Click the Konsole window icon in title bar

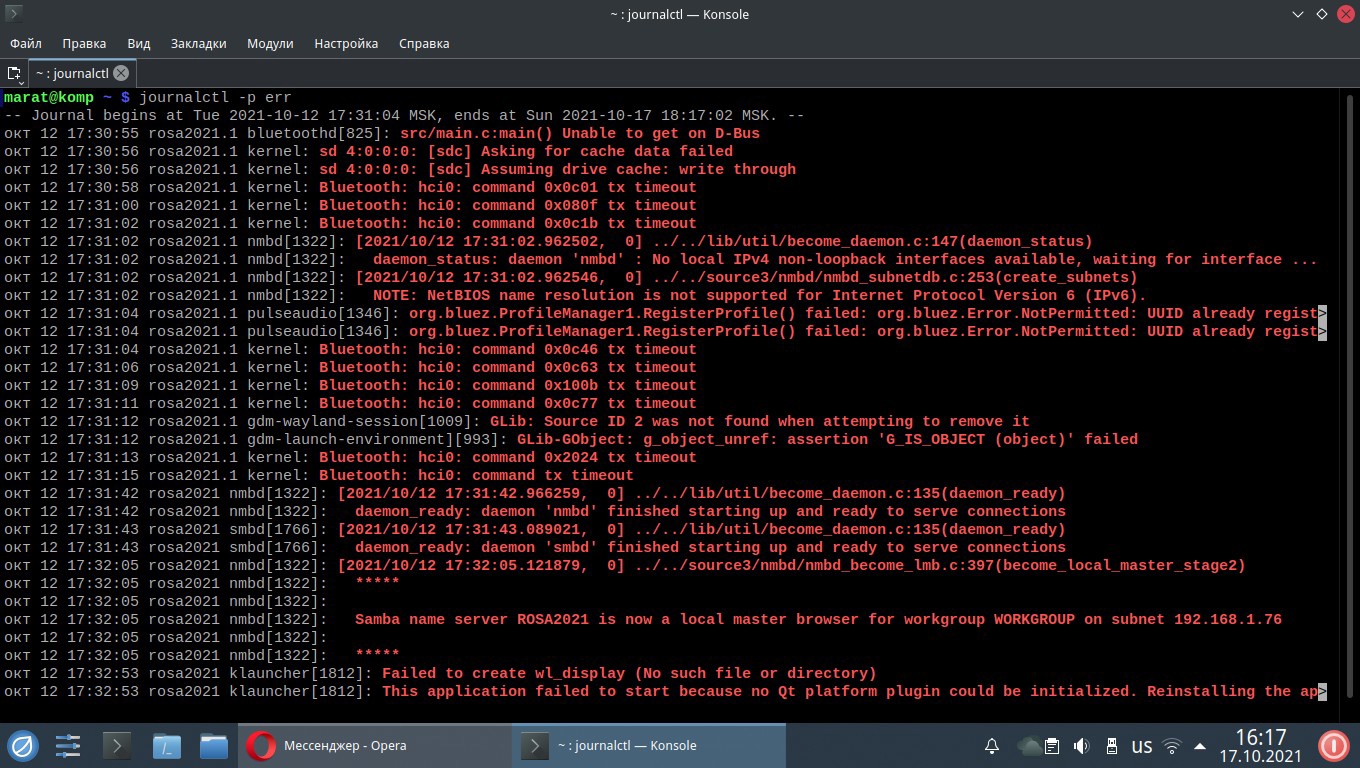14,14
